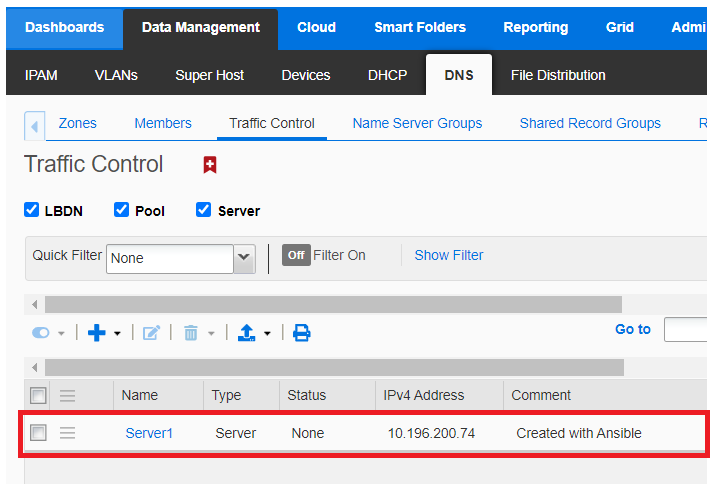The height and width of the screenshot is (495, 719).
Task: Click the blue plus Add icon
Action: 97,332
